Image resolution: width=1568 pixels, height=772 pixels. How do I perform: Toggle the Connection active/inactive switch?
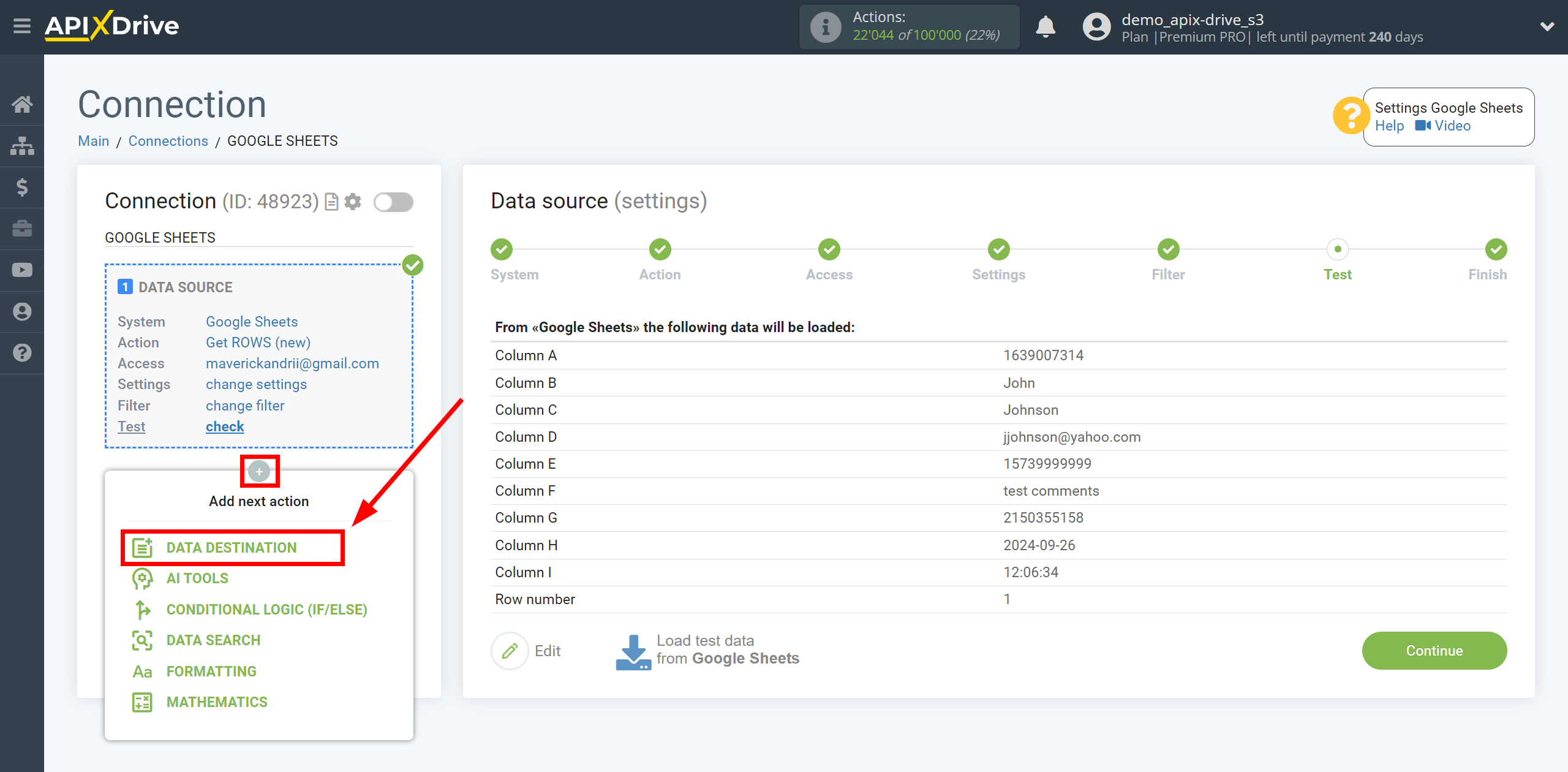point(393,202)
